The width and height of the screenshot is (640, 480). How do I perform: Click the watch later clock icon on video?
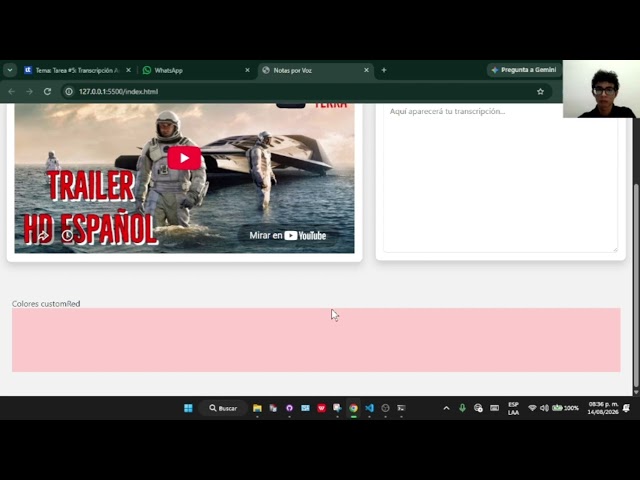click(x=67, y=236)
